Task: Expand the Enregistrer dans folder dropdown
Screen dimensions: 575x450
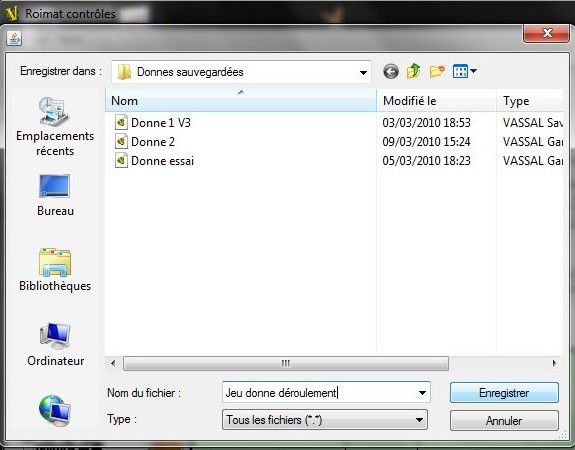Action: [x=363, y=73]
